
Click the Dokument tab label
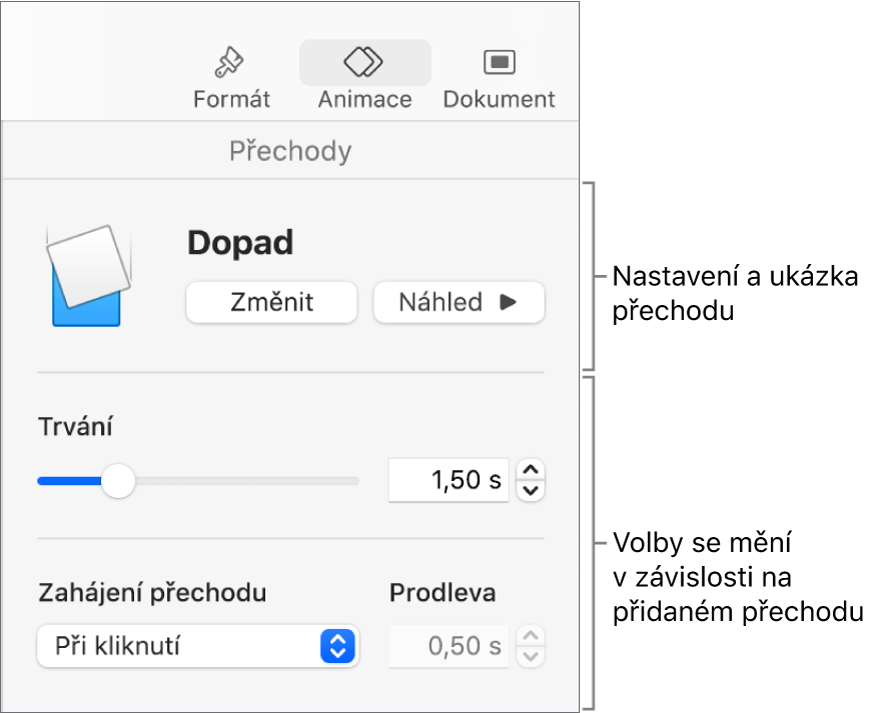click(498, 99)
